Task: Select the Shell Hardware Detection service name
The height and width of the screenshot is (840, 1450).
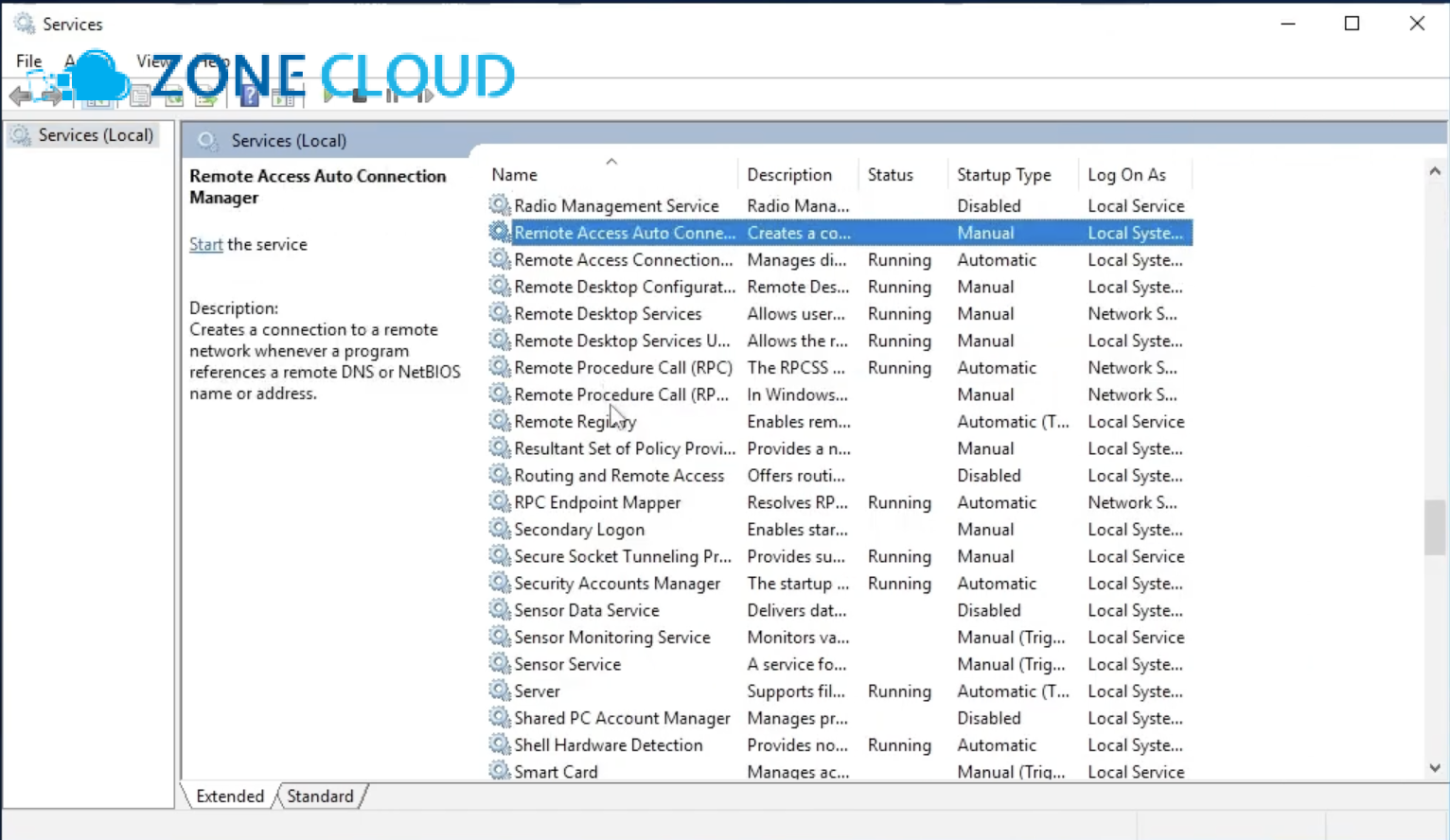Action: point(609,745)
